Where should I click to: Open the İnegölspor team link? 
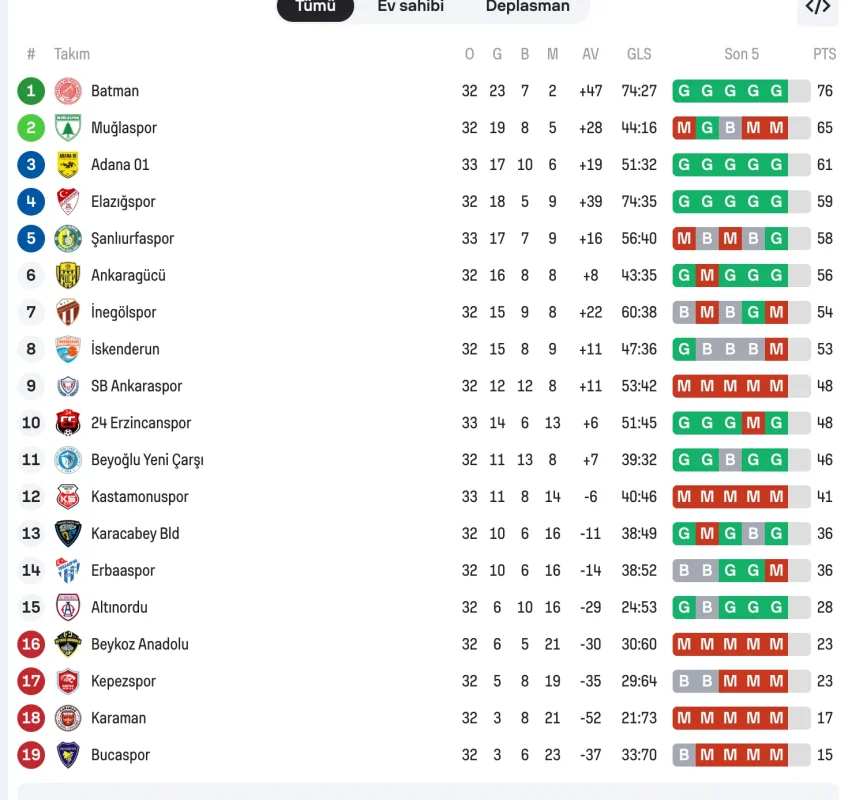123,312
